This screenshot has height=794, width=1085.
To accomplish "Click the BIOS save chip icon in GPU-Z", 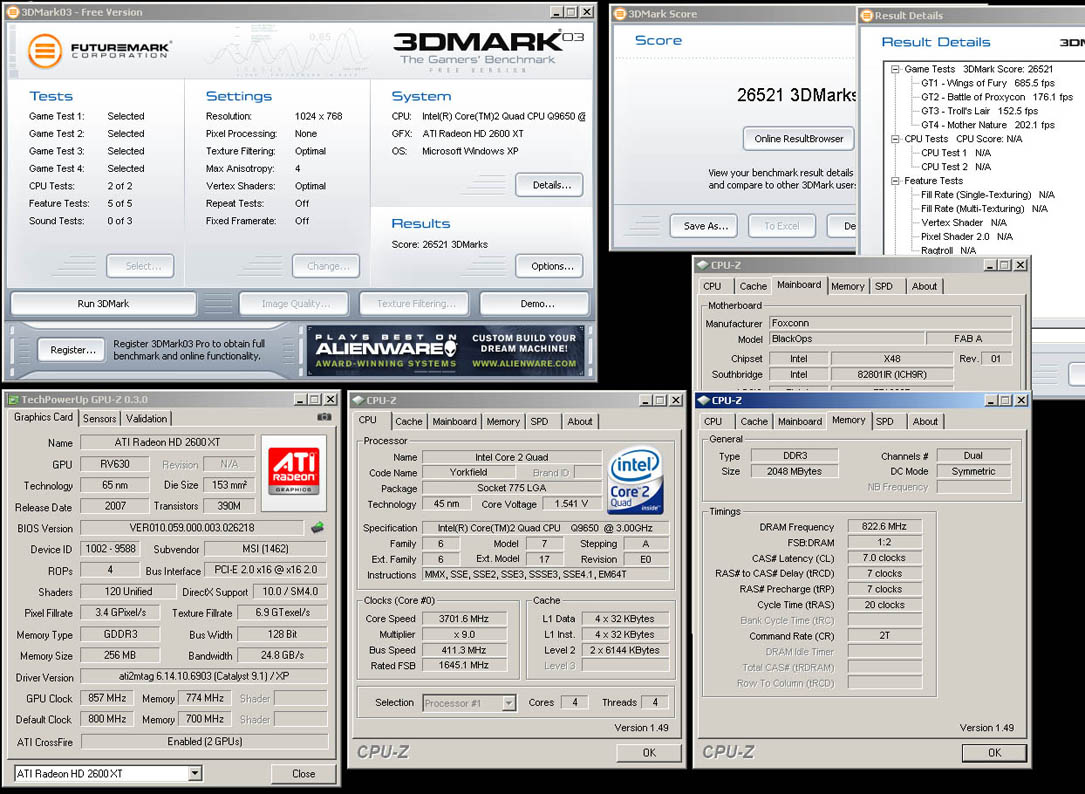I will point(317,527).
